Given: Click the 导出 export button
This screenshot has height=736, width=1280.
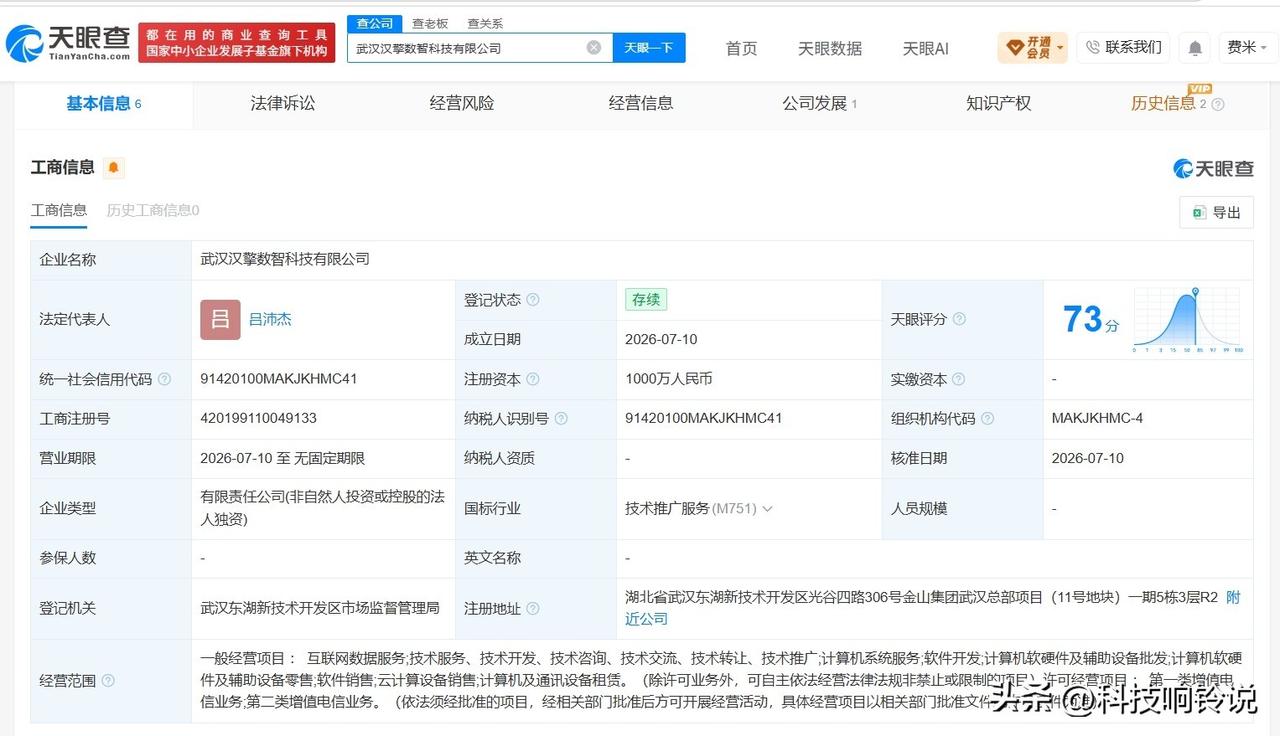Looking at the screenshot, I should [x=1216, y=212].
